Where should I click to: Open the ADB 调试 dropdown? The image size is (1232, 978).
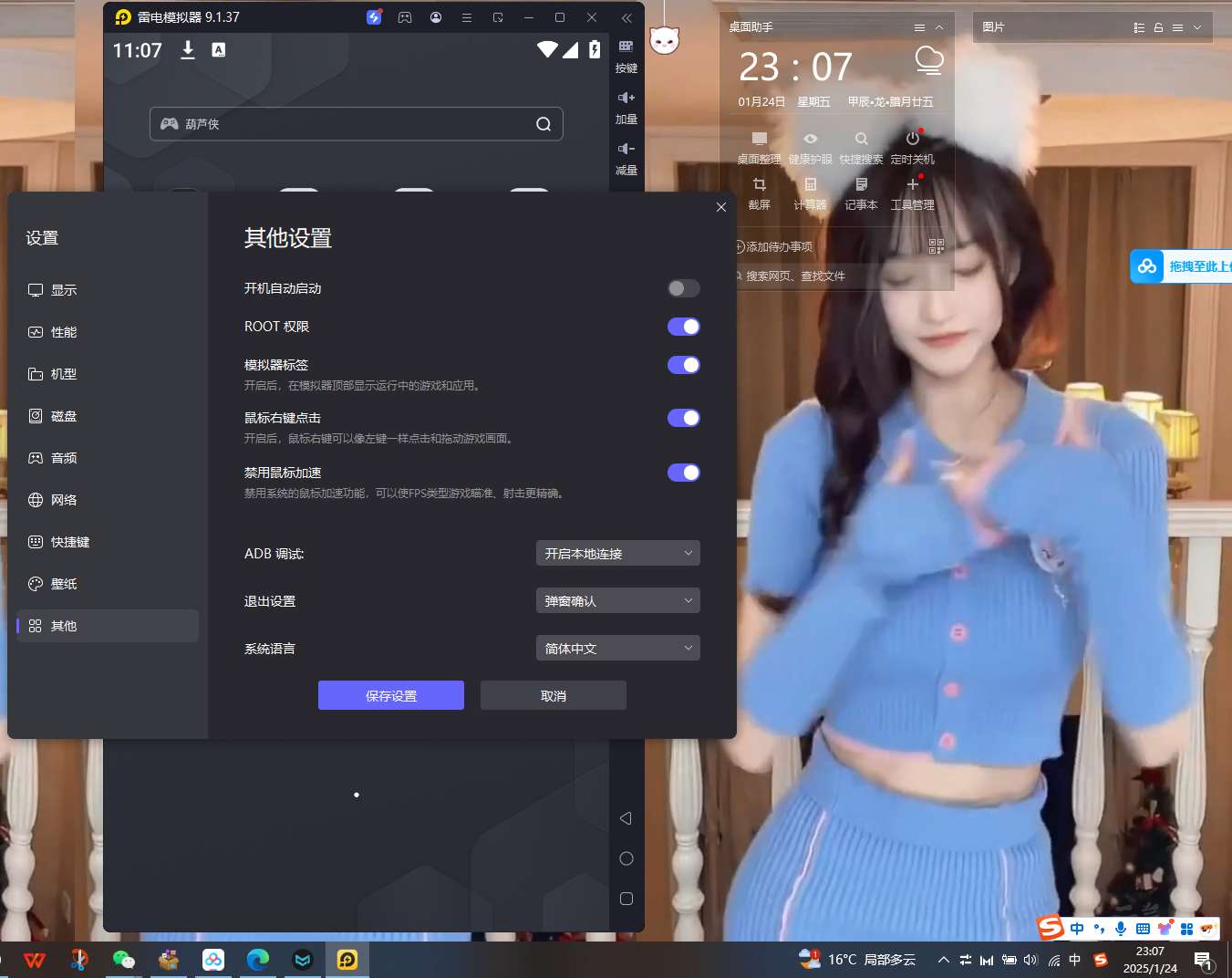tap(617, 553)
